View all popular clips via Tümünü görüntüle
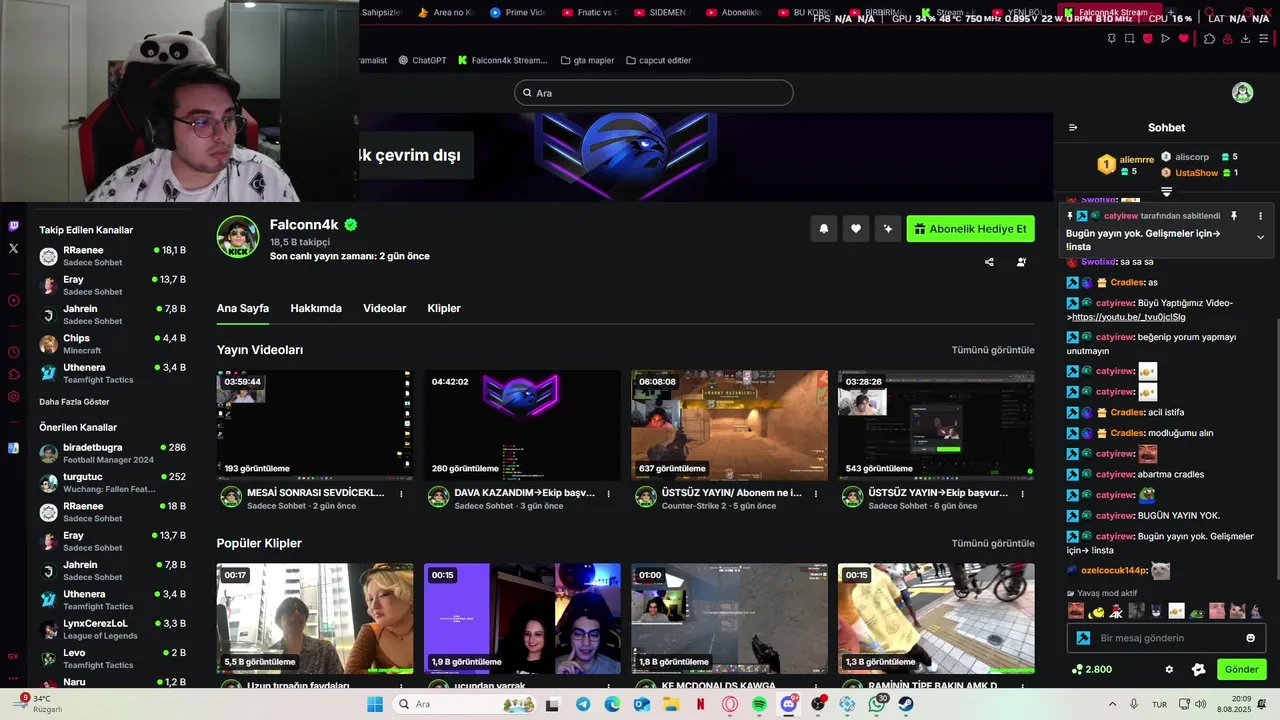Viewport: 1280px width, 720px height. 993,543
